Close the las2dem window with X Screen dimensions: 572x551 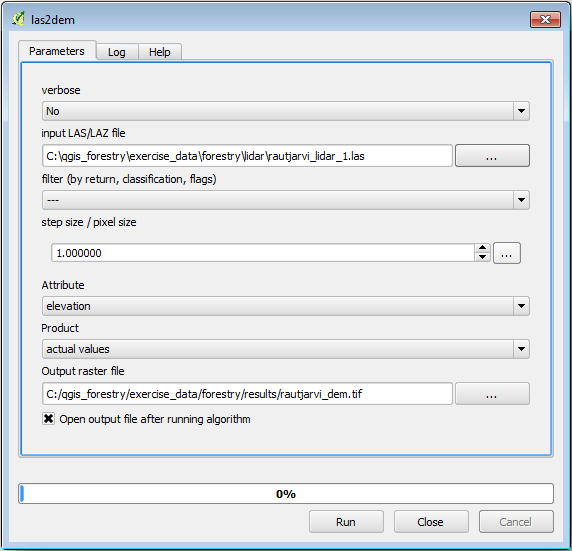click(545, 19)
